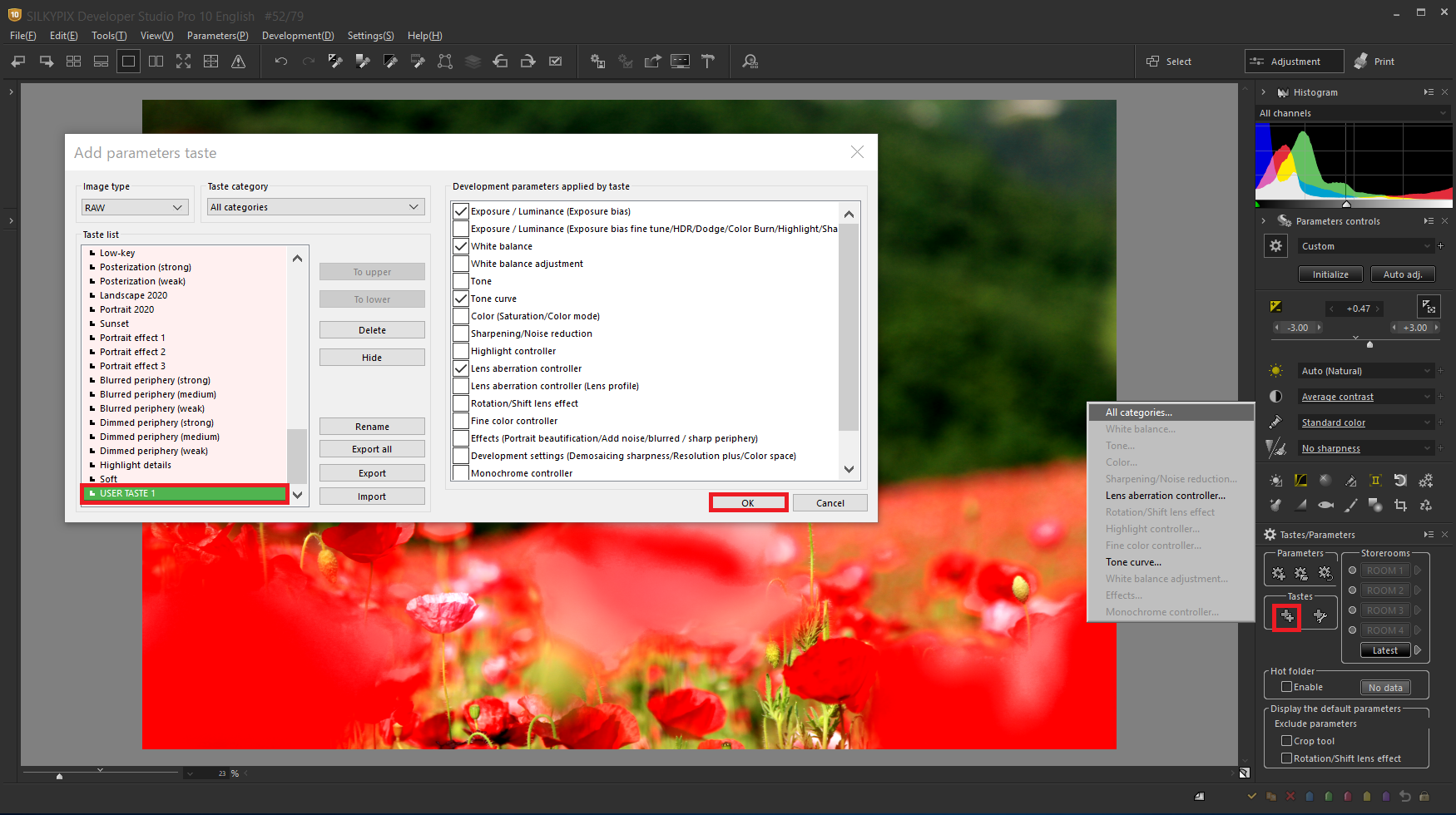Open the File menu
Viewport: 1456px width, 815px height.
[x=22, y=36]
